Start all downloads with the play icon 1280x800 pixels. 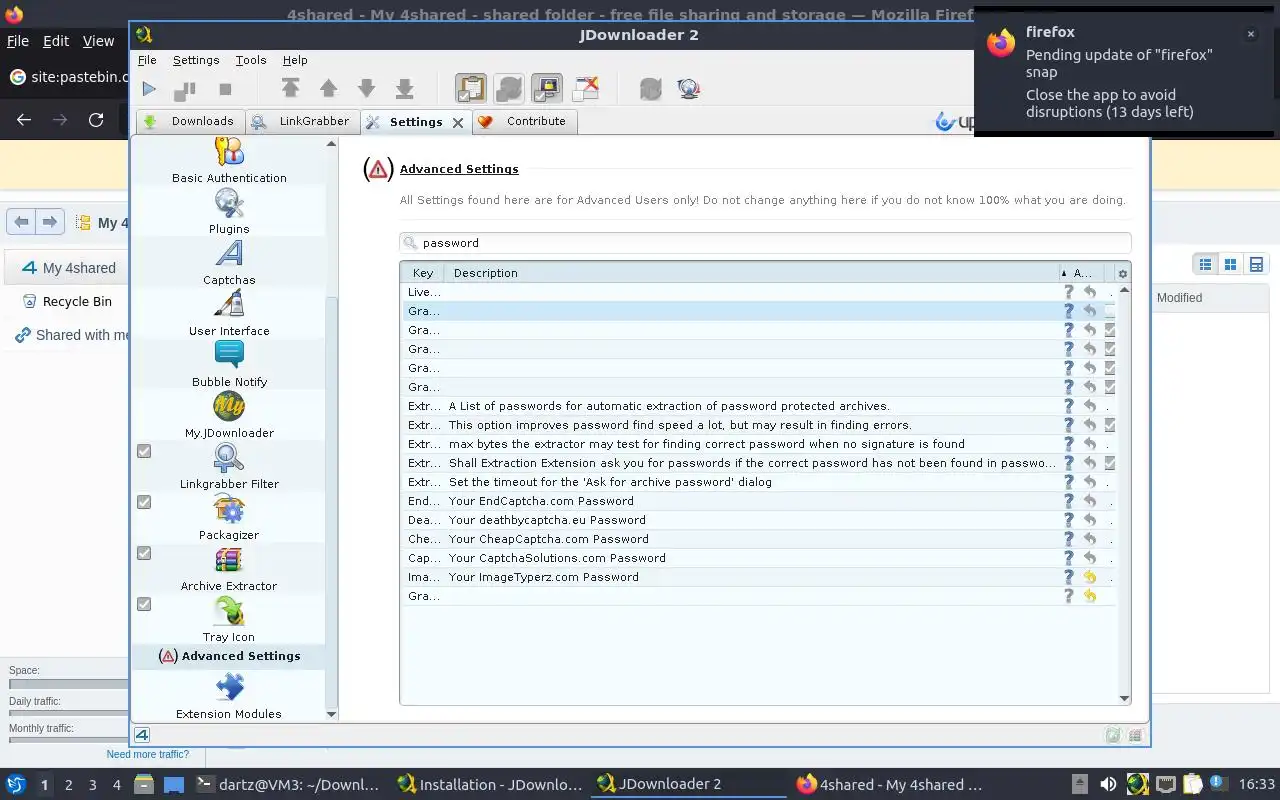point(149,89)
